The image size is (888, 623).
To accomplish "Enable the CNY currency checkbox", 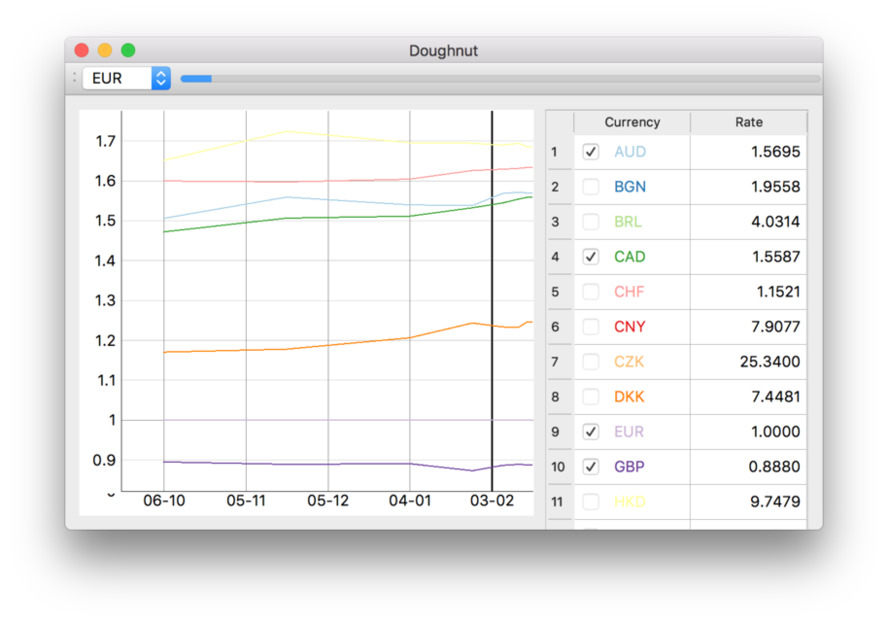I will 591,327.
